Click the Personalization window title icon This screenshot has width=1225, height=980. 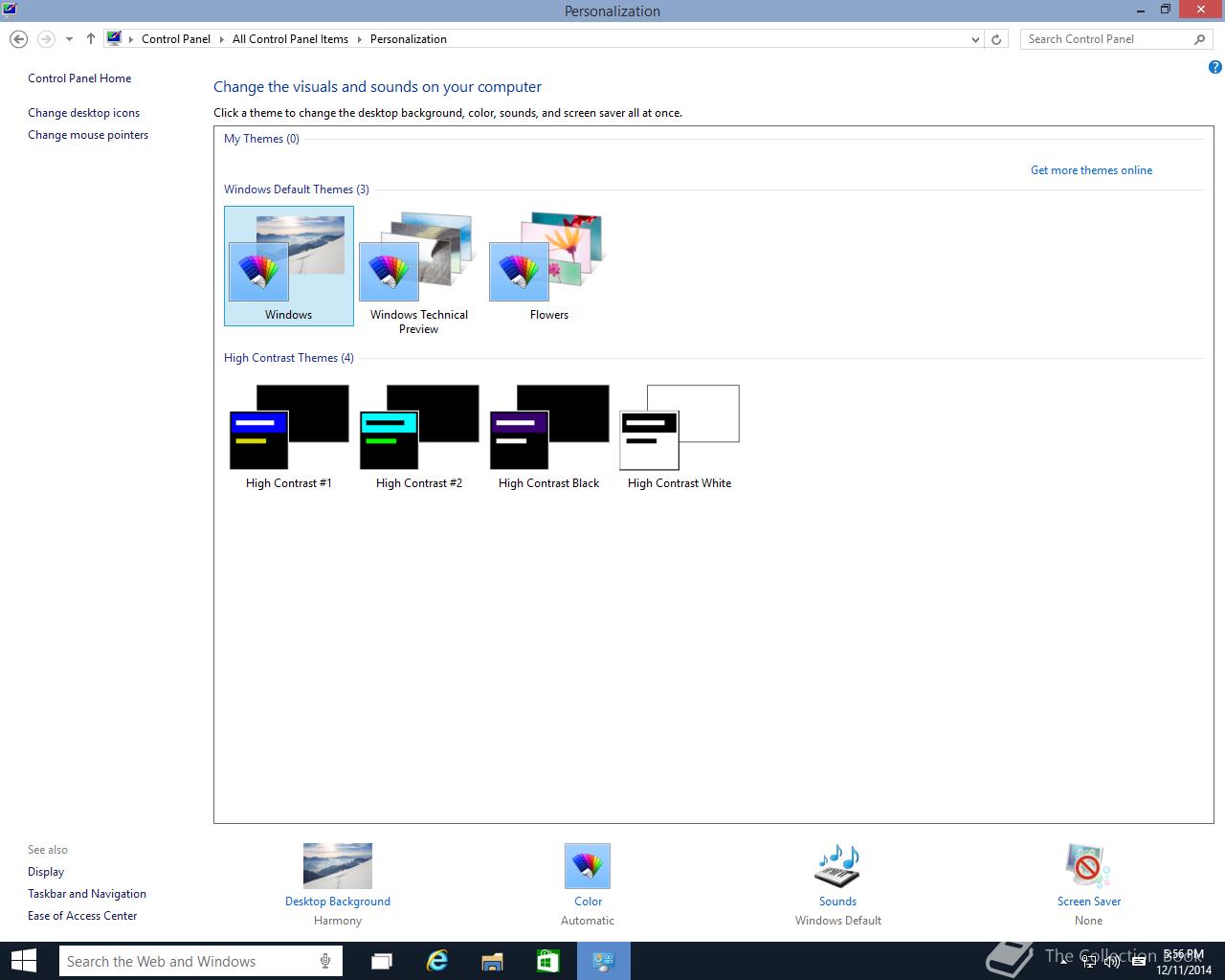(x=9, y=11)
